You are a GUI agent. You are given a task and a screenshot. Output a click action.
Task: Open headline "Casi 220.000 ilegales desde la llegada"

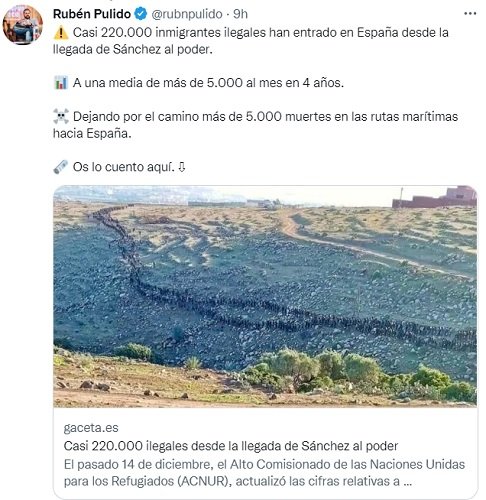pos(231,446)
